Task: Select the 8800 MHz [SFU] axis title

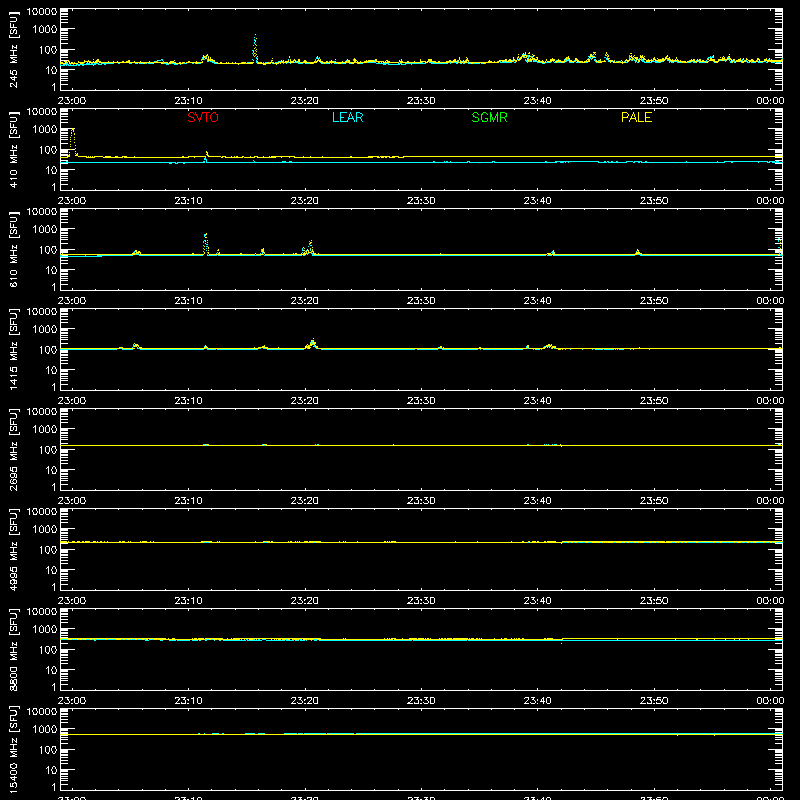Action: coord(13,649)
